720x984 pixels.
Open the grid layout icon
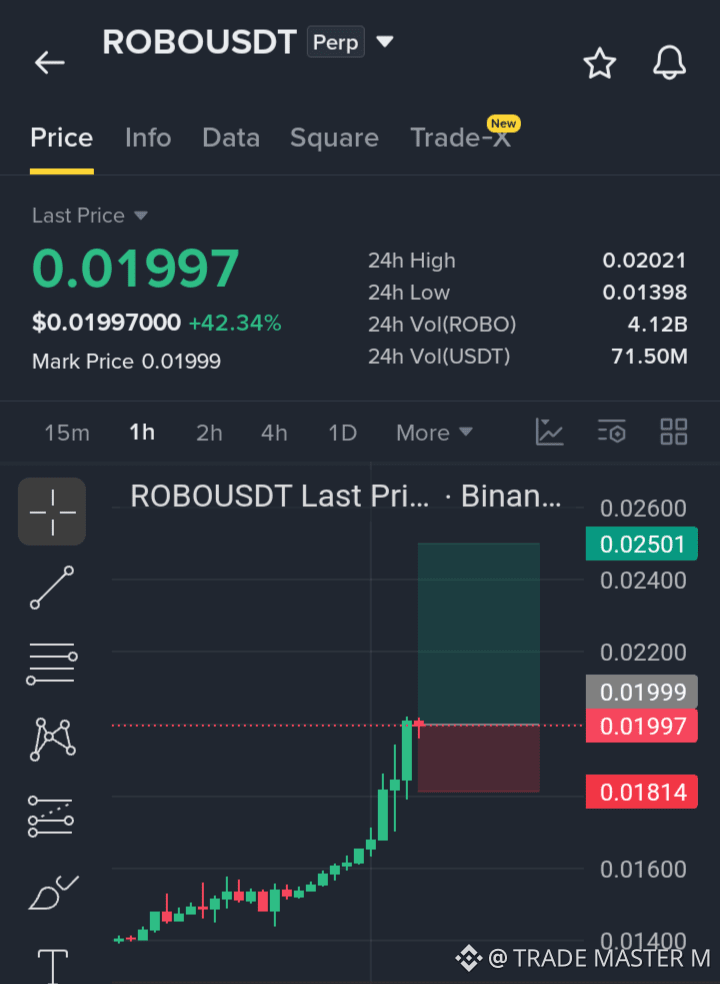click(x=674, y=432)
